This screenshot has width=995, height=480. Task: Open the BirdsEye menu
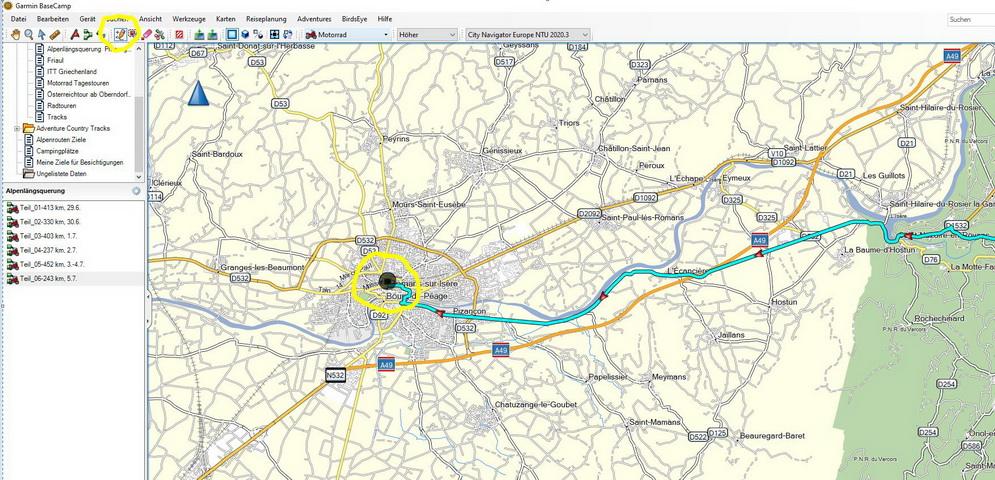click(x=355, y=19)
